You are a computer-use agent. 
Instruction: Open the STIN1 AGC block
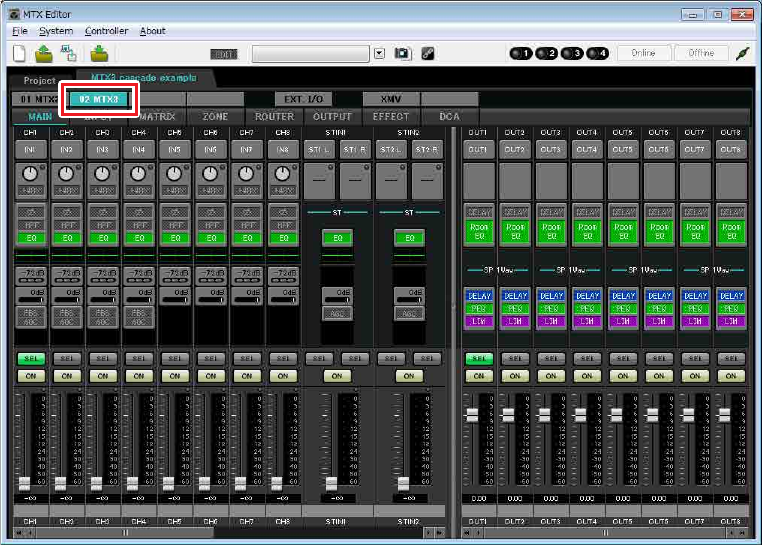coord(337,314)
